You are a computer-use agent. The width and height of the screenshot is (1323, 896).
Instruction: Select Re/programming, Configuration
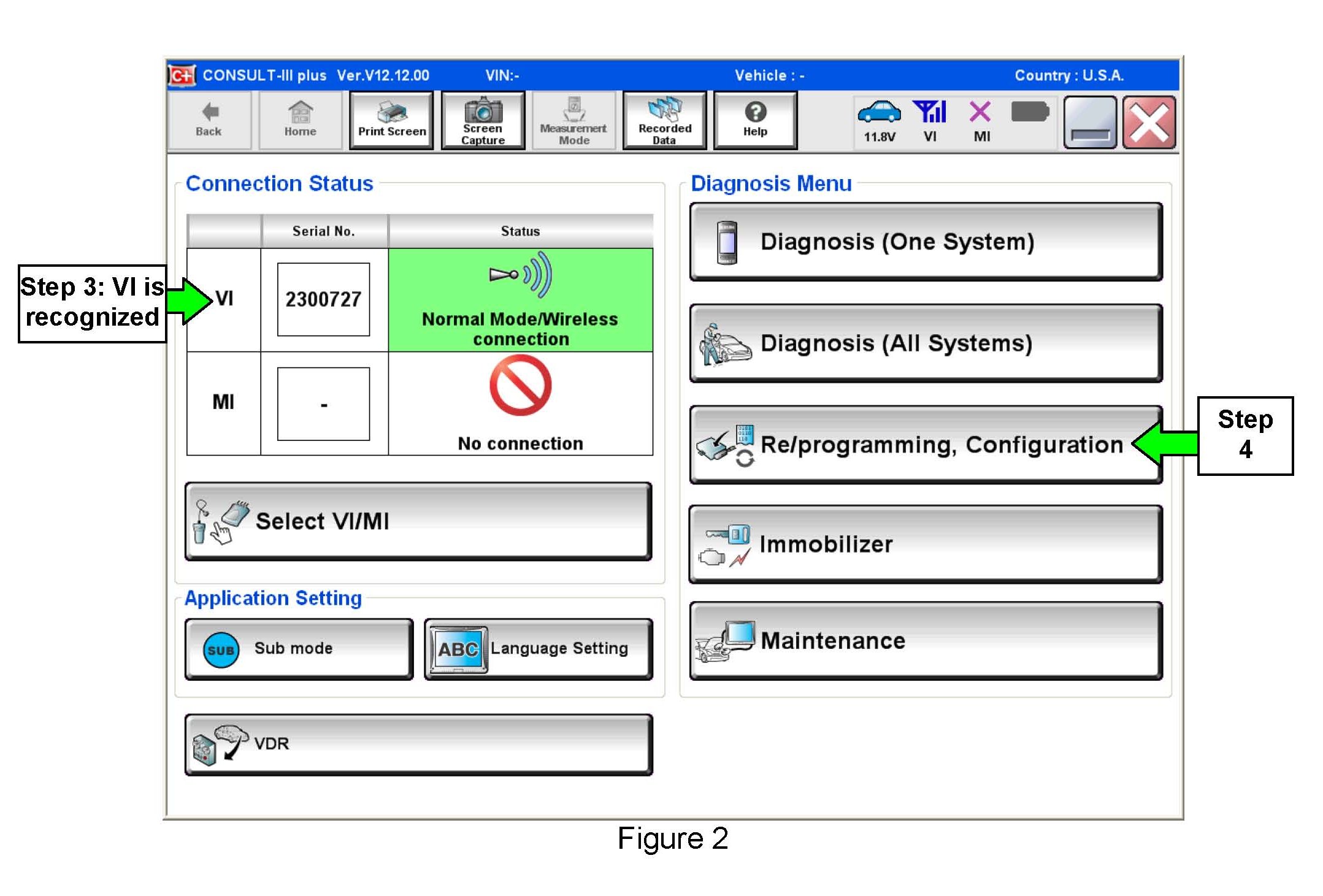(x=925, y=445)
